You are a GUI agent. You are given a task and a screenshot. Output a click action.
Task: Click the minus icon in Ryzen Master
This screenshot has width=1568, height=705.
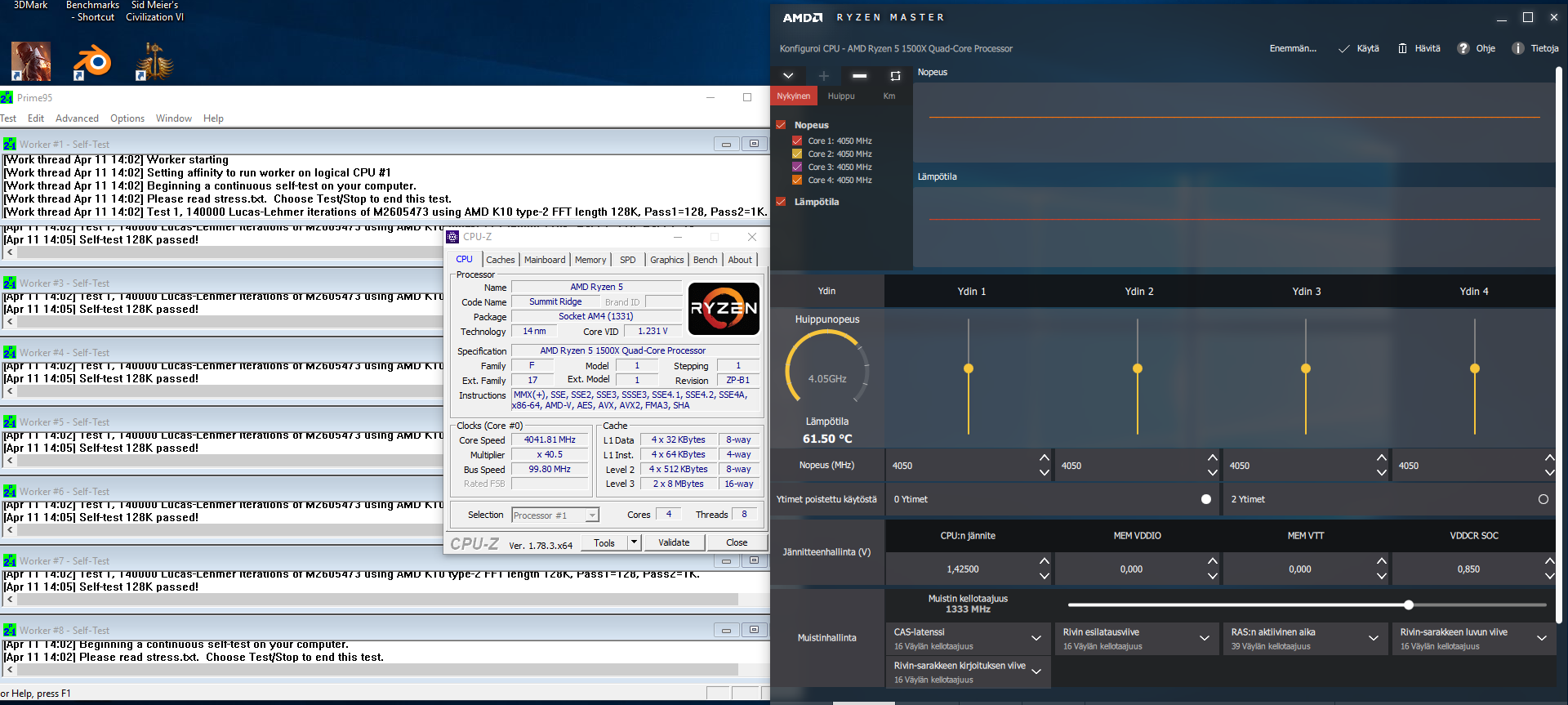pos(859,76)
